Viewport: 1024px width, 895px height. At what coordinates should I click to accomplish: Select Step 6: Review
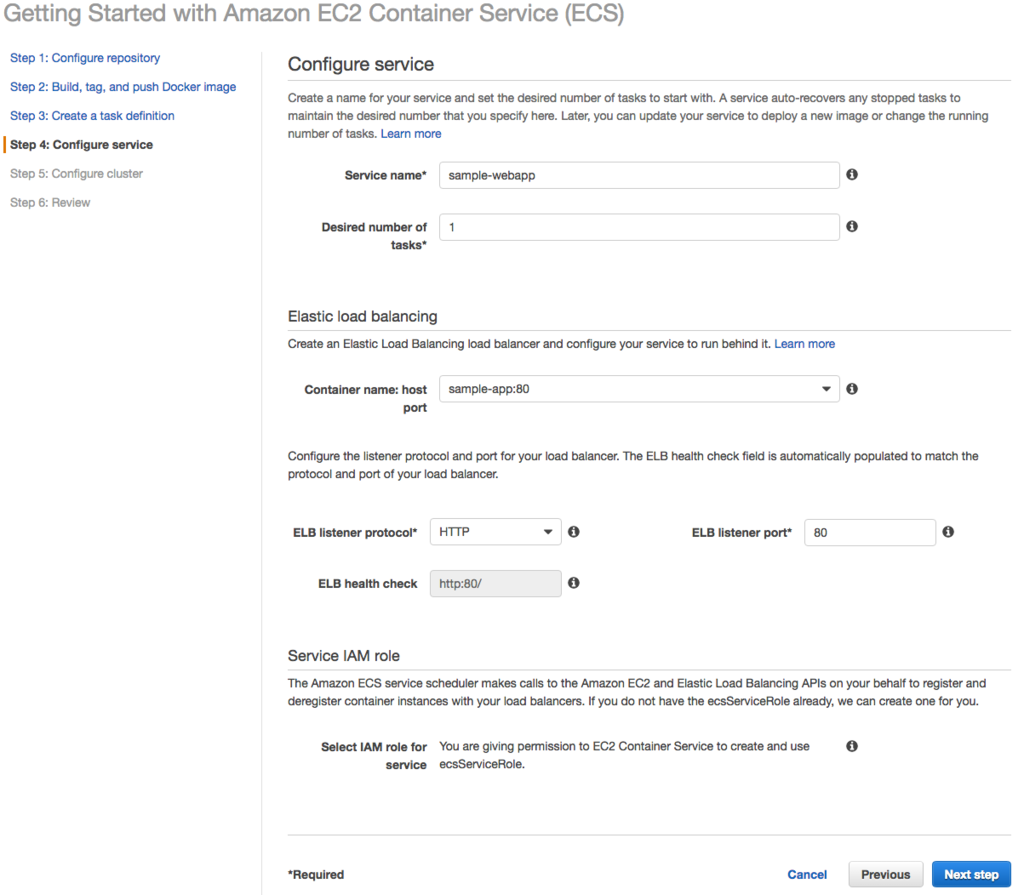pos(50,203)
